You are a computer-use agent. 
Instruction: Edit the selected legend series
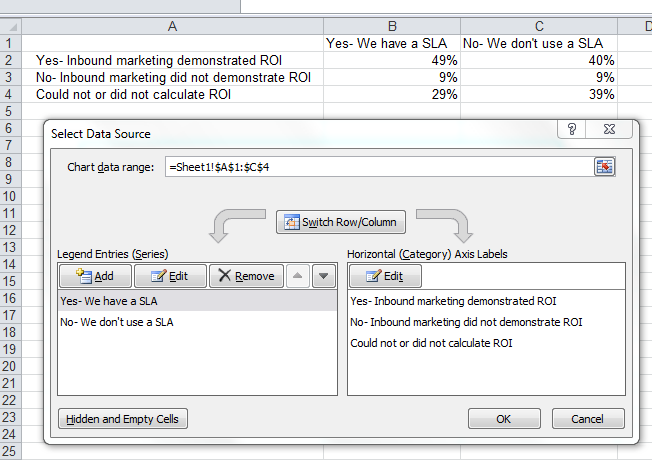pos(170,276)
